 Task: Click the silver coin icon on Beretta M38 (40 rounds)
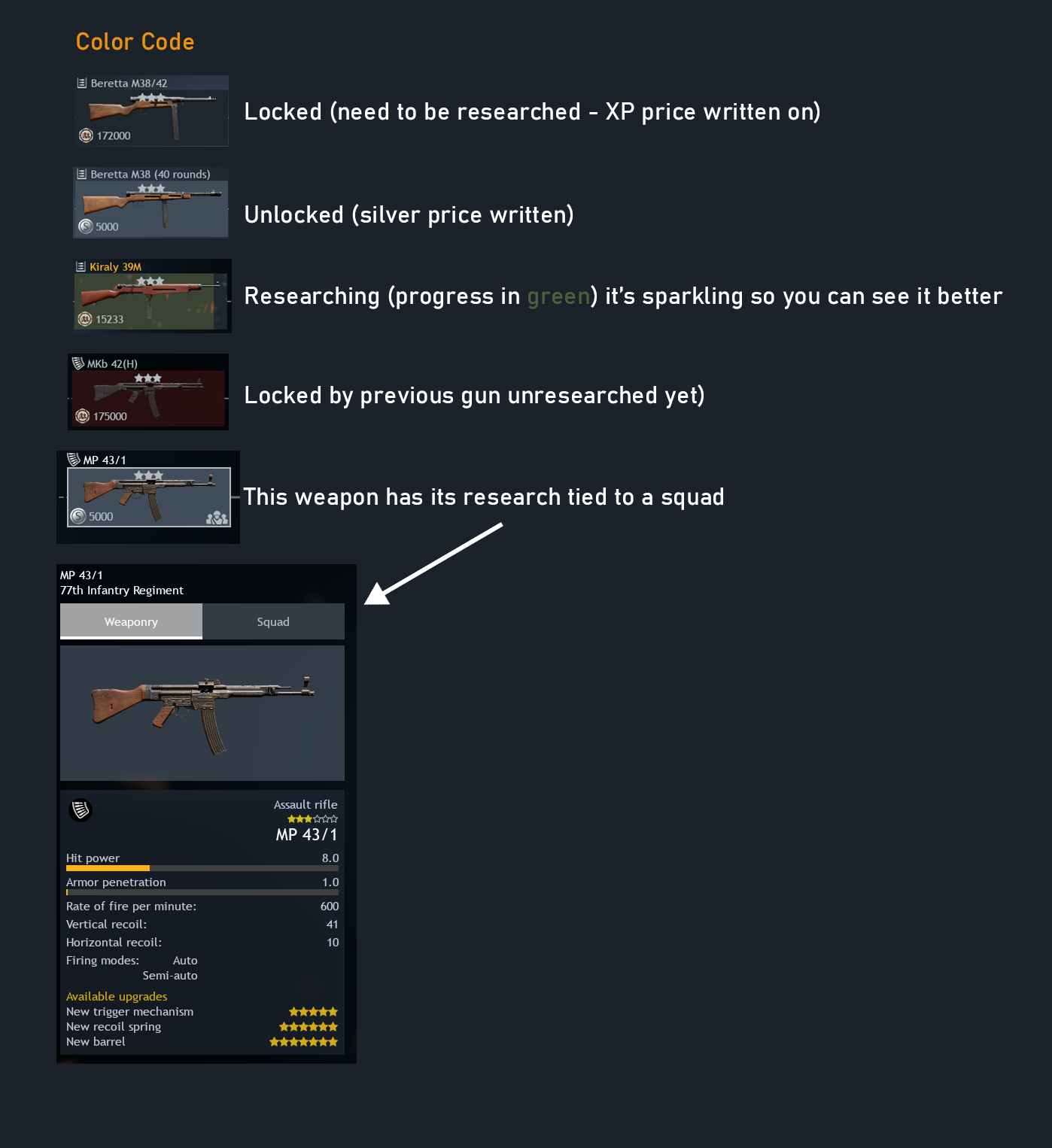tap(86, 226)
